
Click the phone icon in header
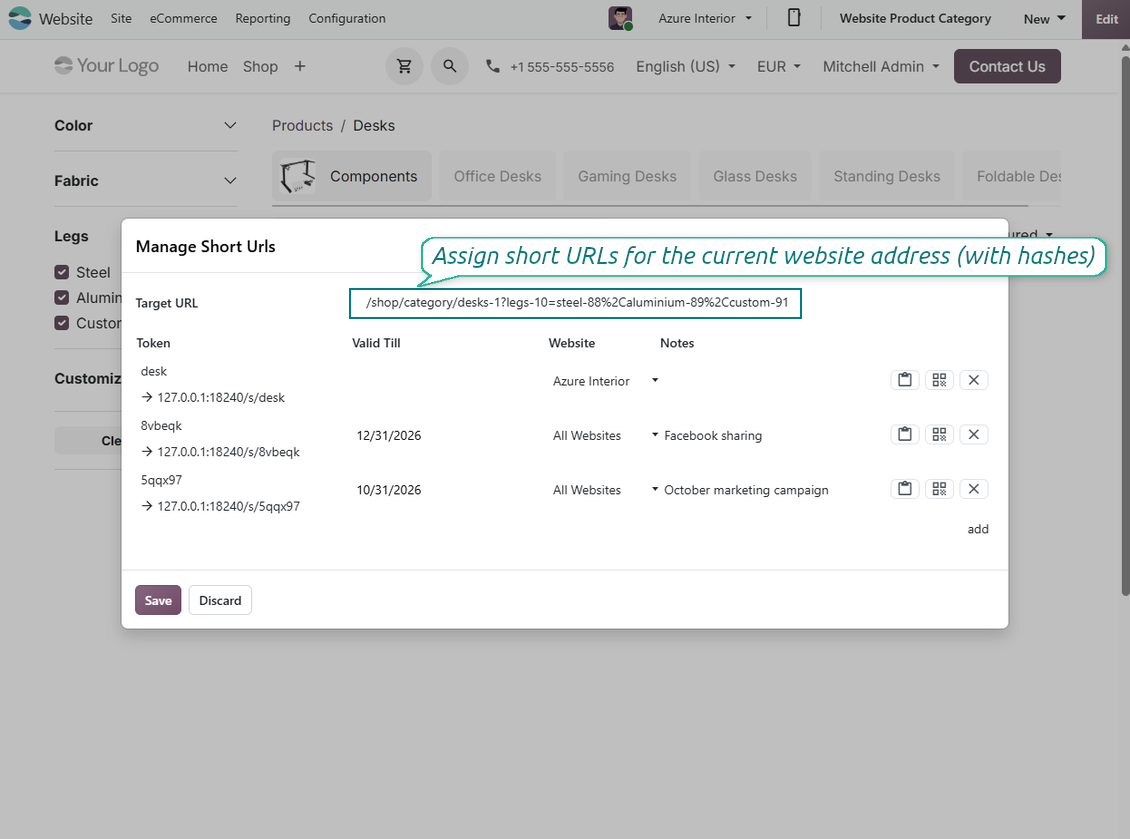pyautogui.click(x=493, y=66)
